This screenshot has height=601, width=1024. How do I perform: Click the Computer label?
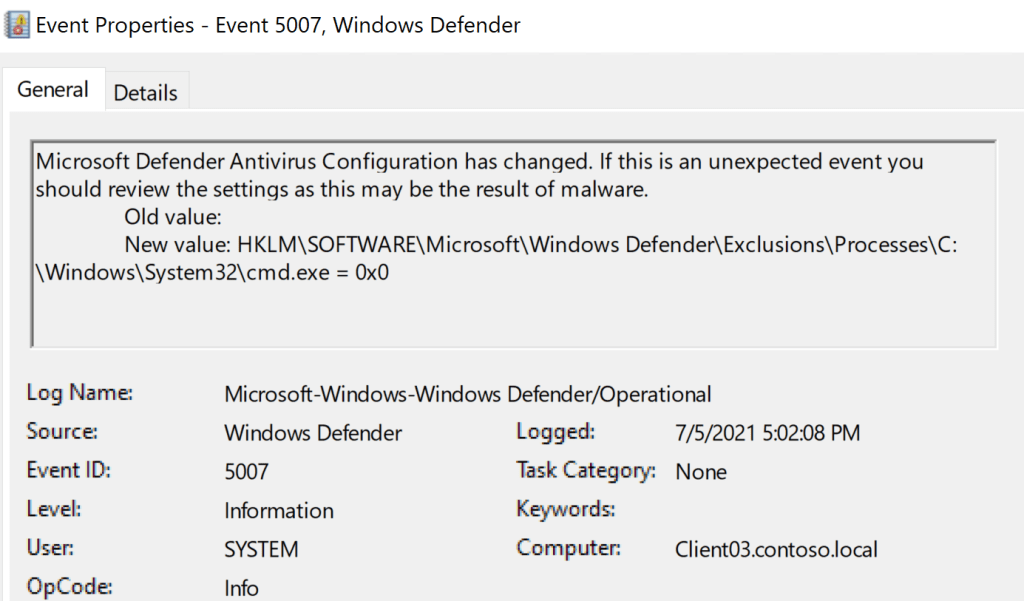pos(568,548)
